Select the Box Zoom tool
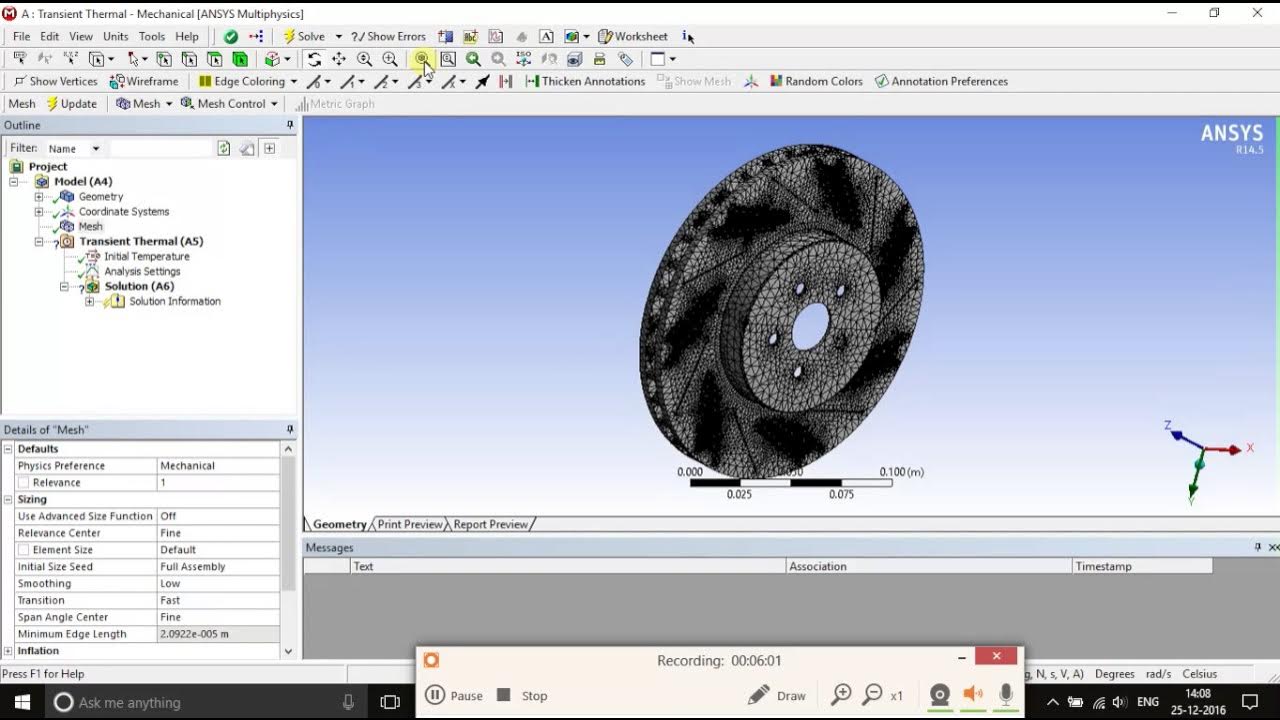 (x=389, y=59)
